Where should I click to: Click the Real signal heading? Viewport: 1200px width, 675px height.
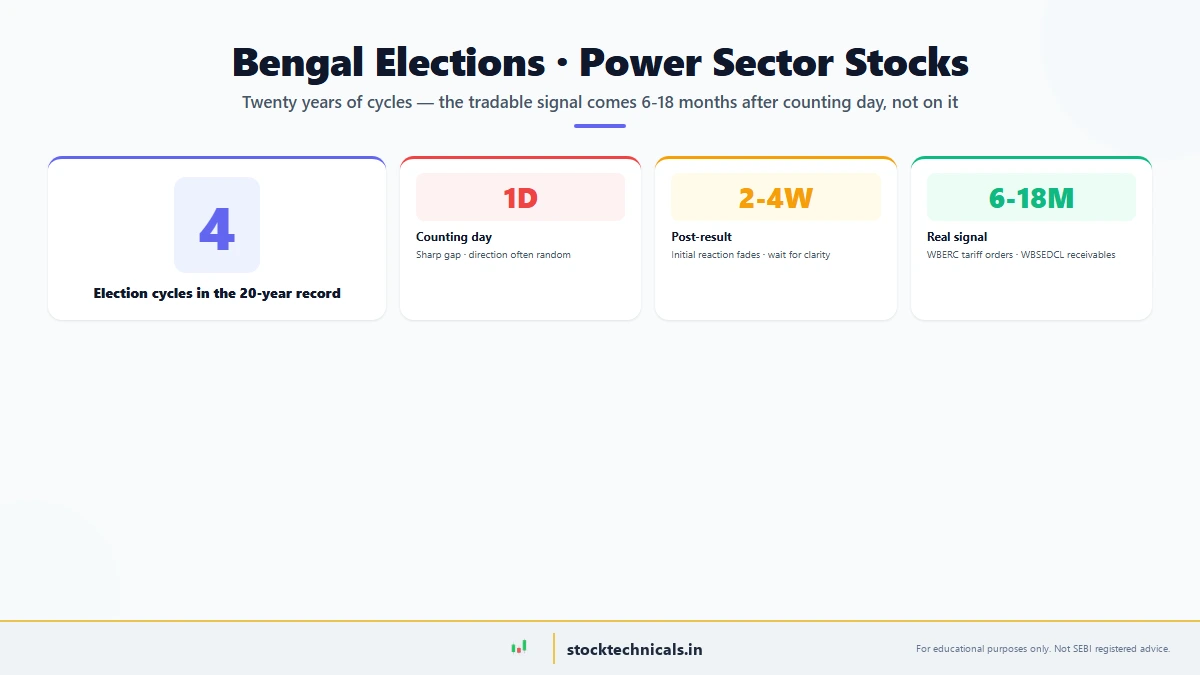(x=957, y=237)
